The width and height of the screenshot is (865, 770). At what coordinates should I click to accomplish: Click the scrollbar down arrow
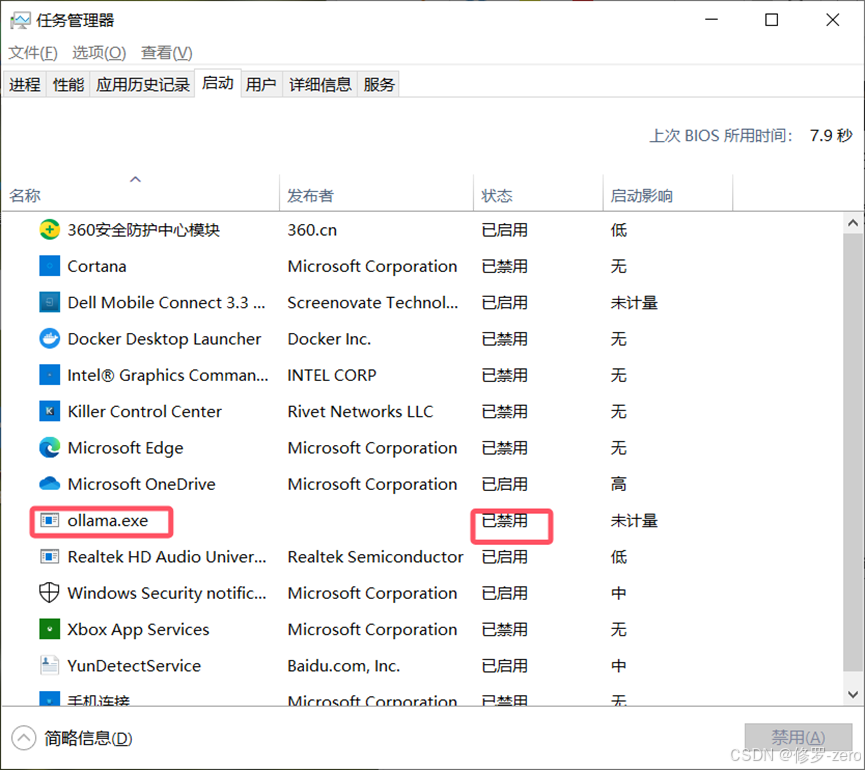(853, 694)
